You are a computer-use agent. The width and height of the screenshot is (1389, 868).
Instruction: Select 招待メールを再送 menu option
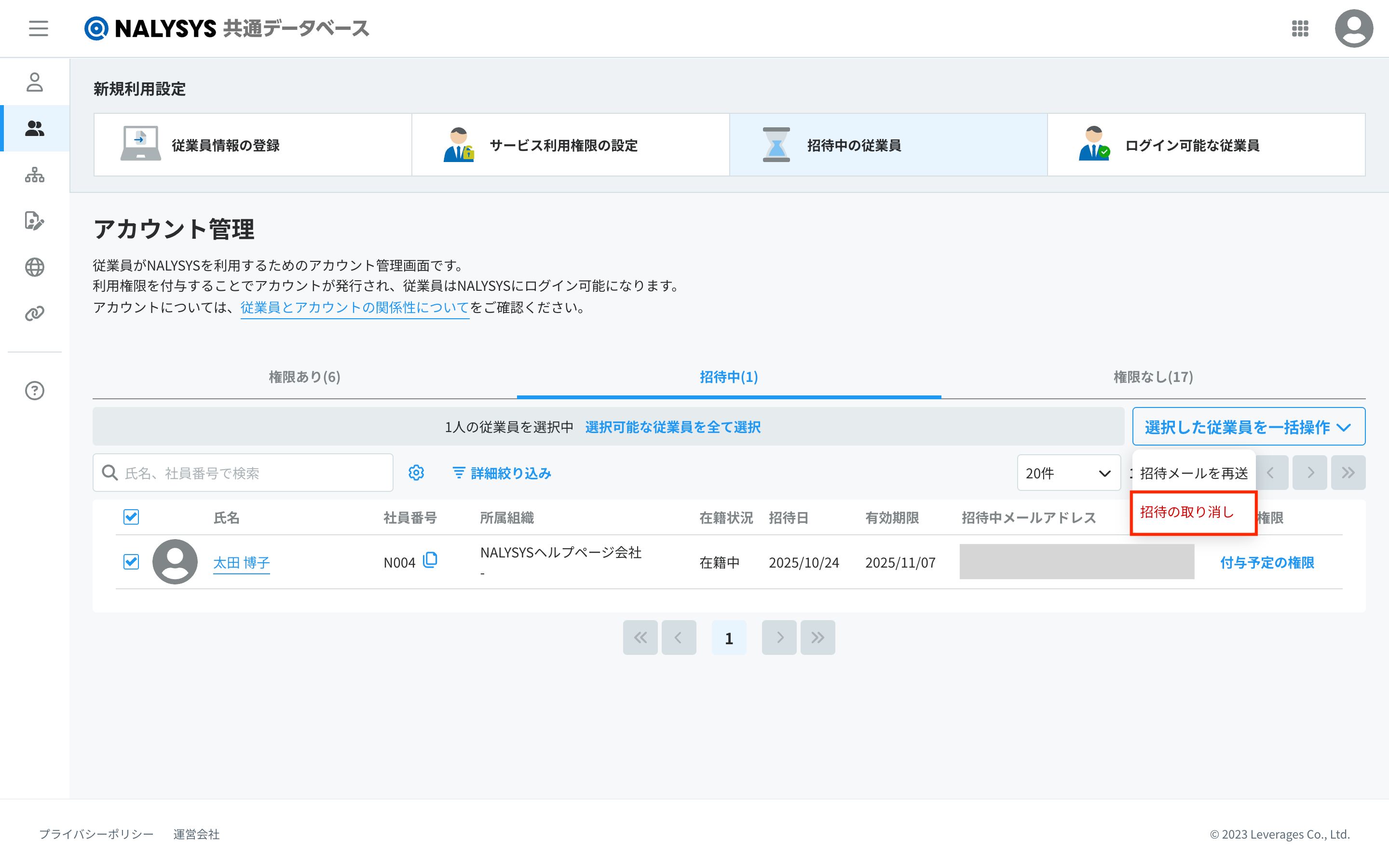(x=1193, y=473)
